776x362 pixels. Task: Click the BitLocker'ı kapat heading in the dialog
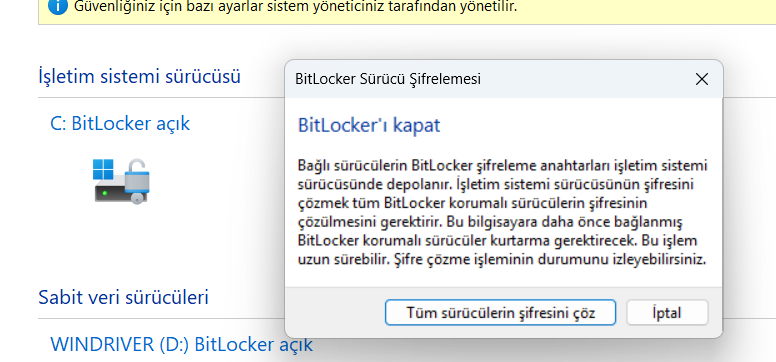point(369,125)
